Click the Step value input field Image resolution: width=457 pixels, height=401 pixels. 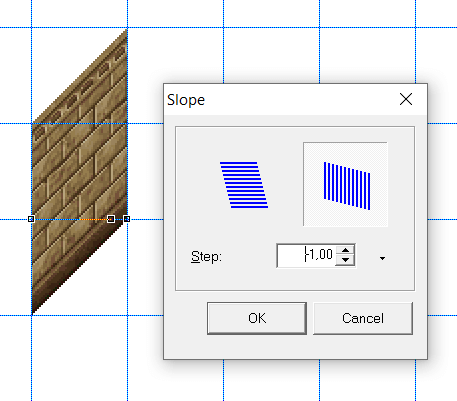[x=306, y=255]
